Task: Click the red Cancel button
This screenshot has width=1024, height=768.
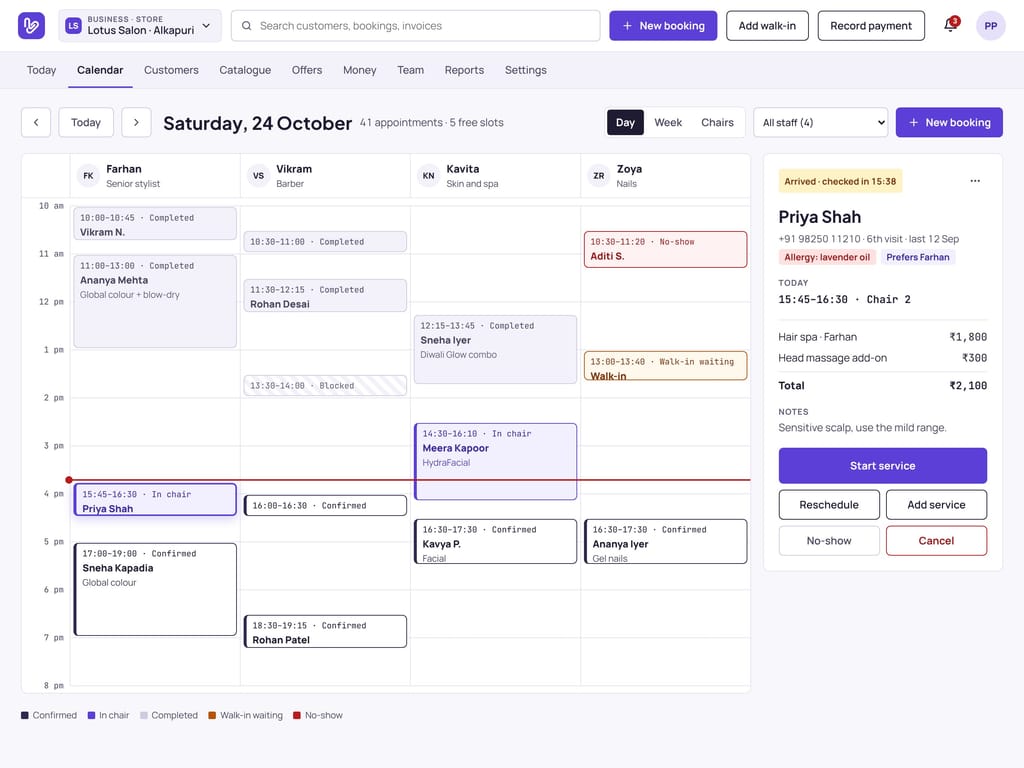Action: click(936, 541)
